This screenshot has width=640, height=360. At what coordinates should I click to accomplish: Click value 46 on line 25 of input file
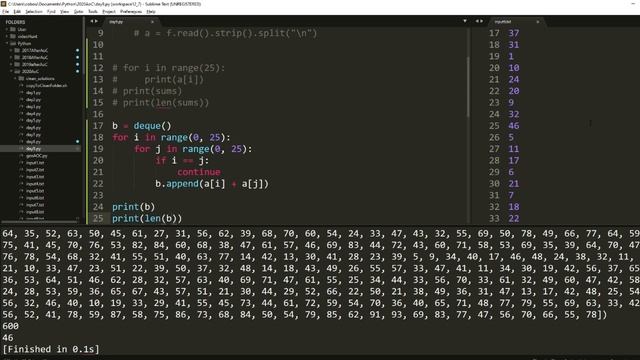513,126
